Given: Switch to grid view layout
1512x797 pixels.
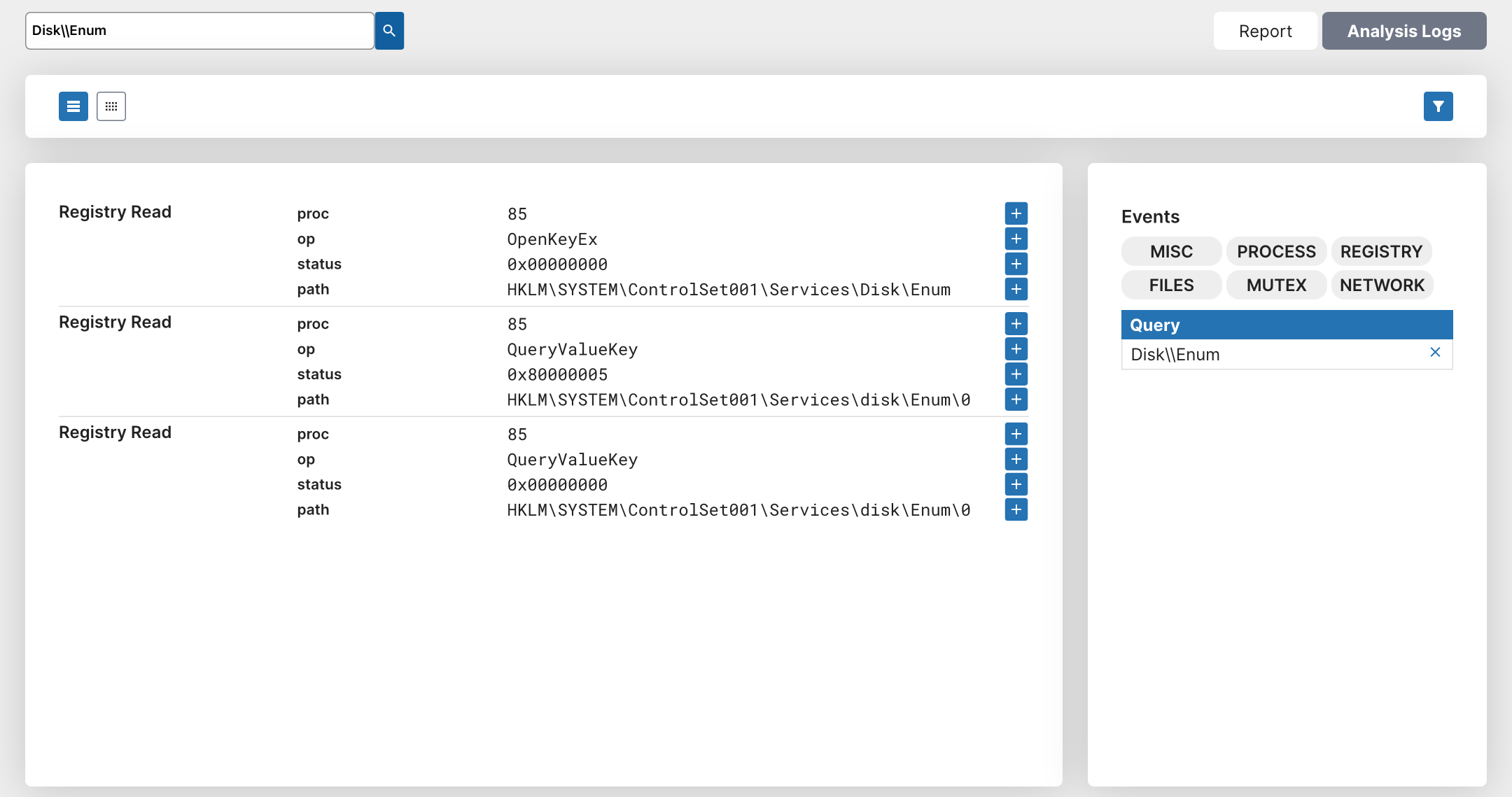Looking at the screenshot, I should (111, 106).
